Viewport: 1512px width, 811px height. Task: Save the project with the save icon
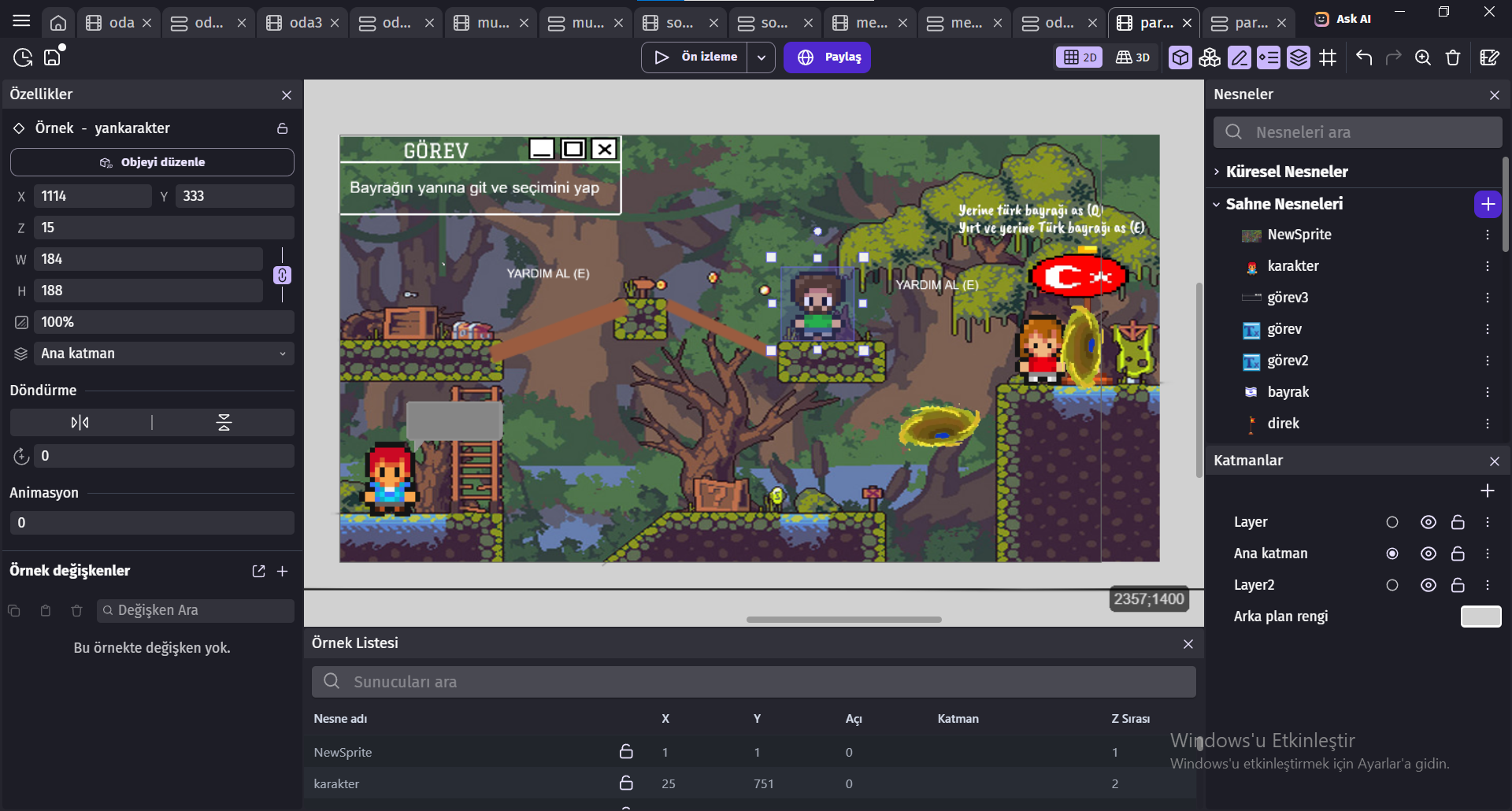53,57
